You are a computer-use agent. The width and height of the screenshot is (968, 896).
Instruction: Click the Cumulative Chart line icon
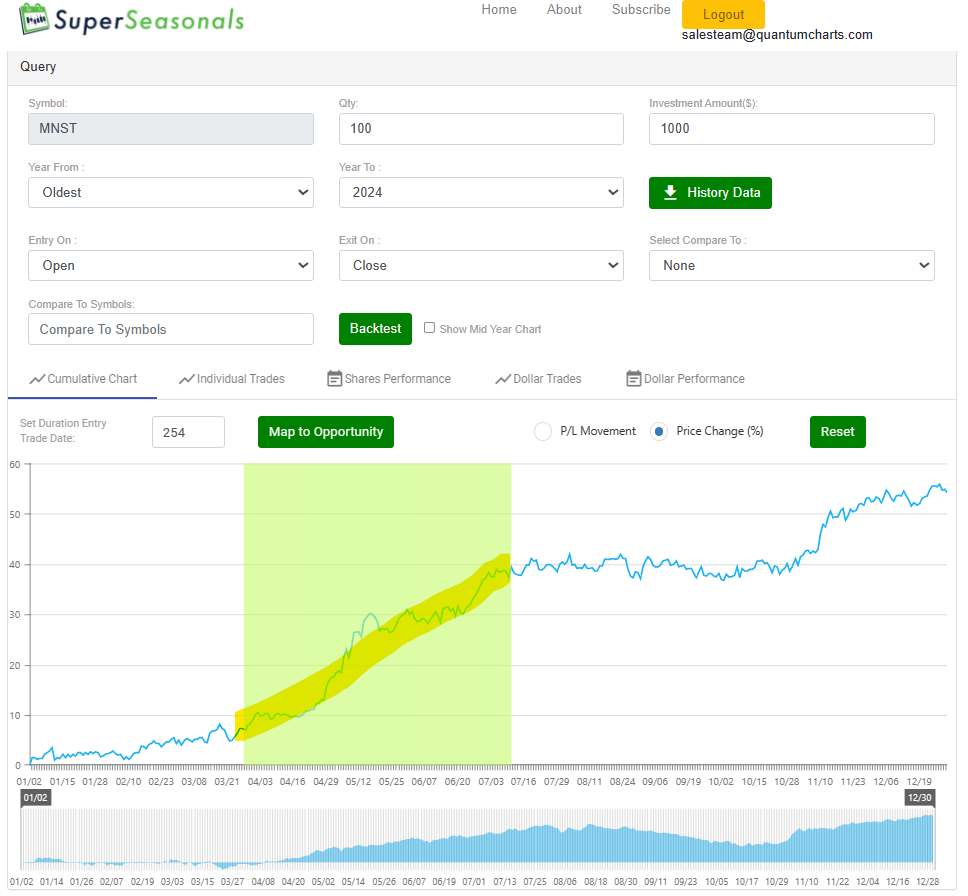click(37, 379)
